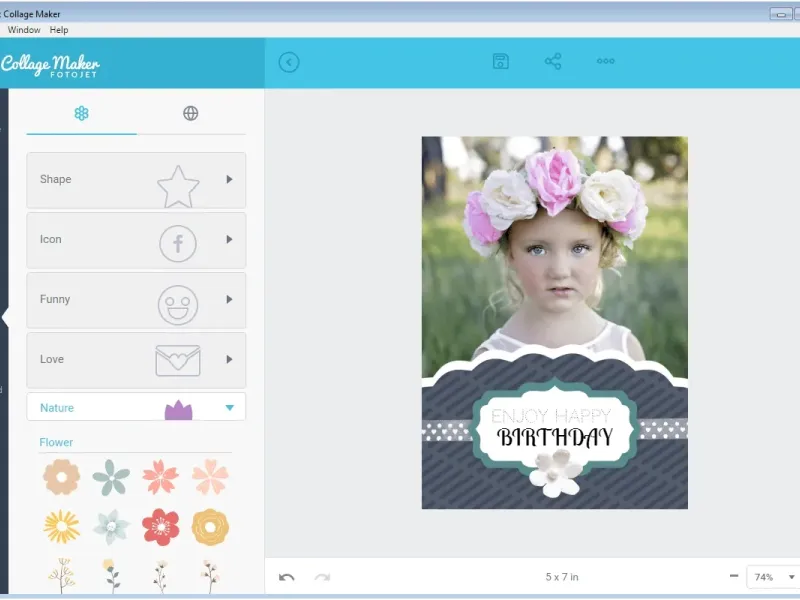The image size is (800, 600).
Task: Click the Nature category label
Action: tap(57, 408)
